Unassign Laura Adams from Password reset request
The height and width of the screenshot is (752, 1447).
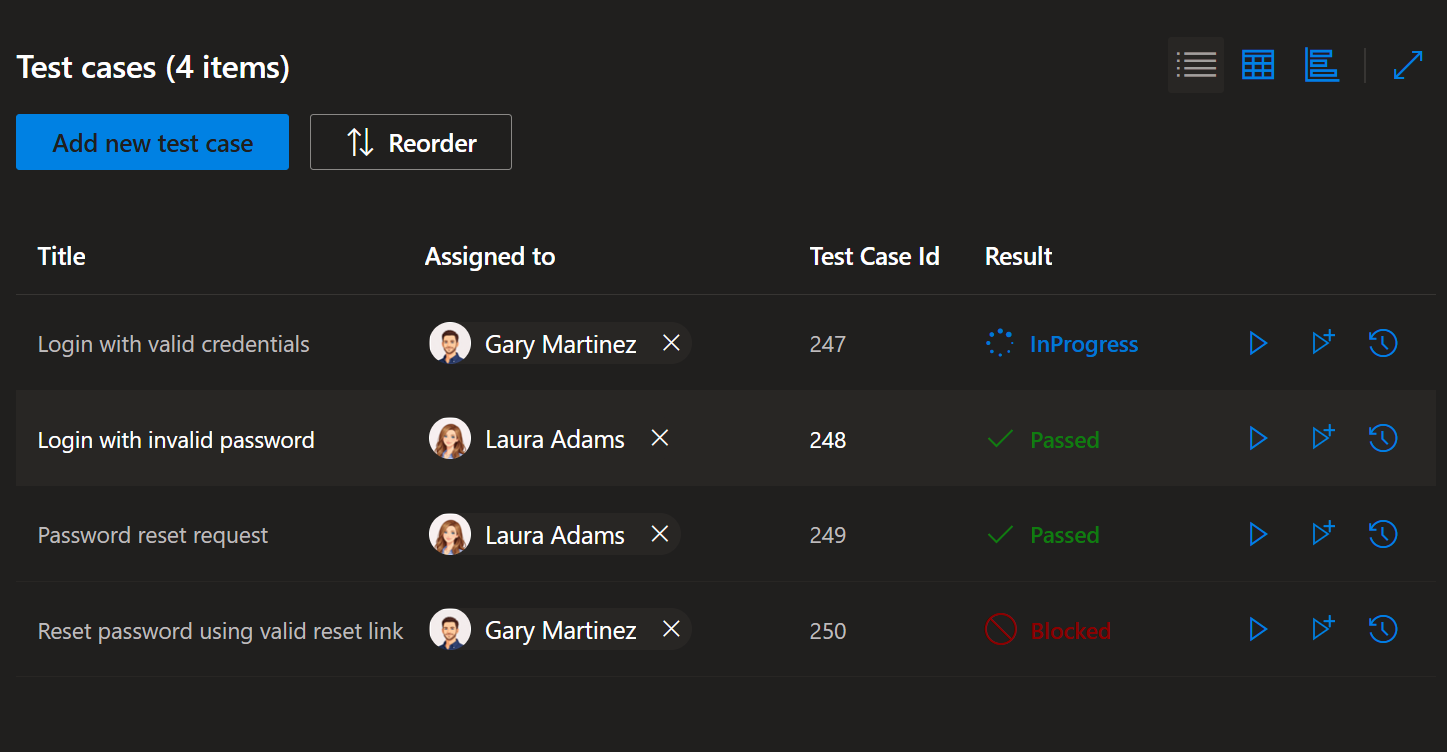coord(659,534)
